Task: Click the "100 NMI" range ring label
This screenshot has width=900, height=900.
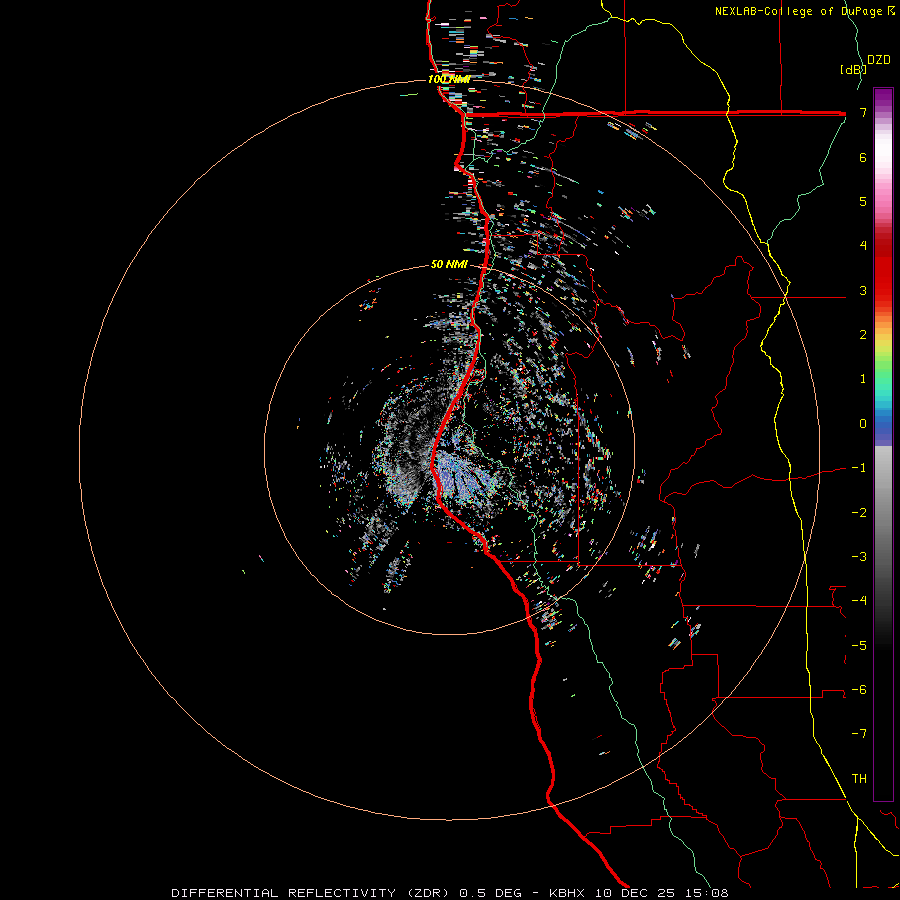Action: 449,79
